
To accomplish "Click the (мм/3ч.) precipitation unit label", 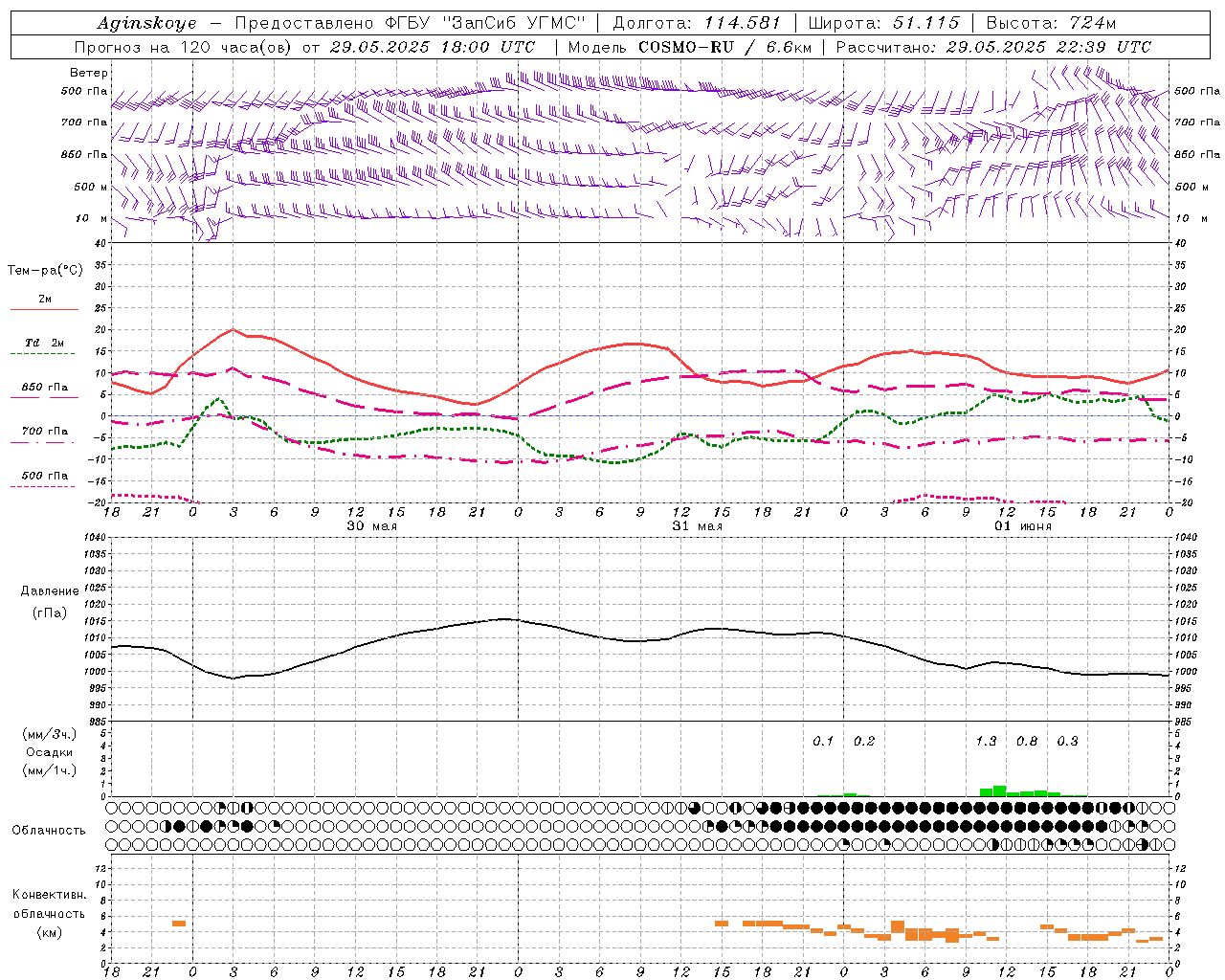I will 50,734.
